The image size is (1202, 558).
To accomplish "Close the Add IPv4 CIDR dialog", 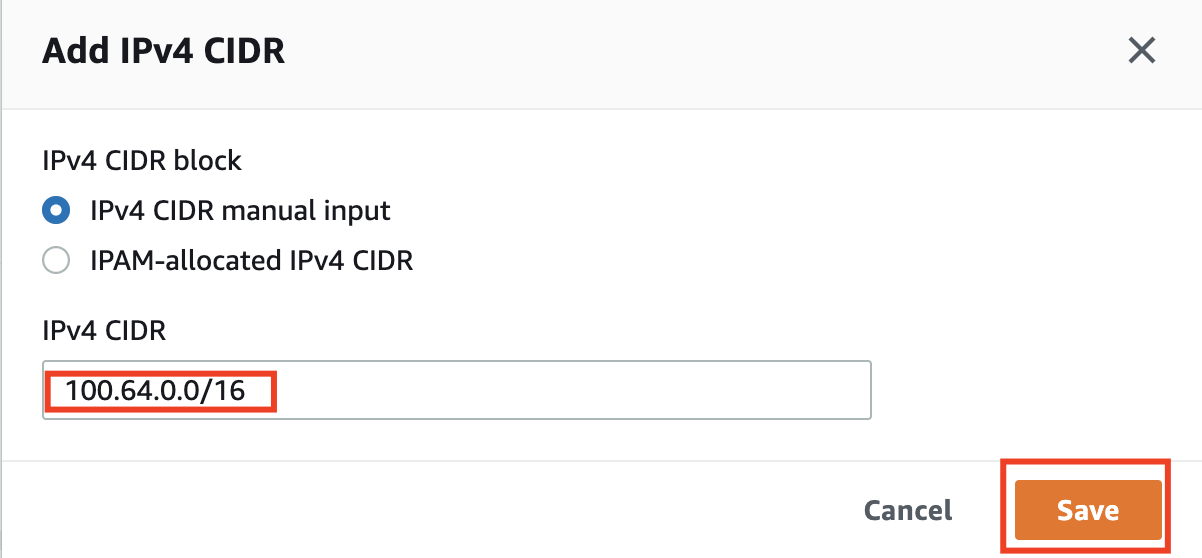I will [x=1141, y=50].
